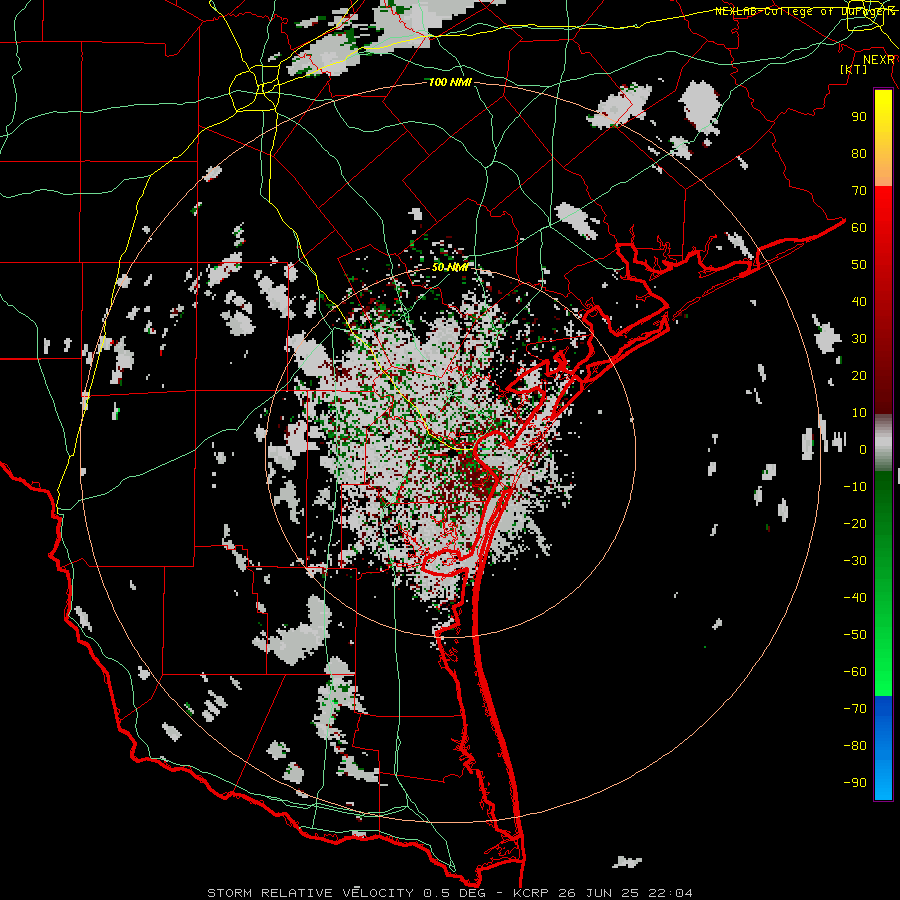Select the 90 label on the velocity scale
This screenshot has width=900, height=900.
859,117
